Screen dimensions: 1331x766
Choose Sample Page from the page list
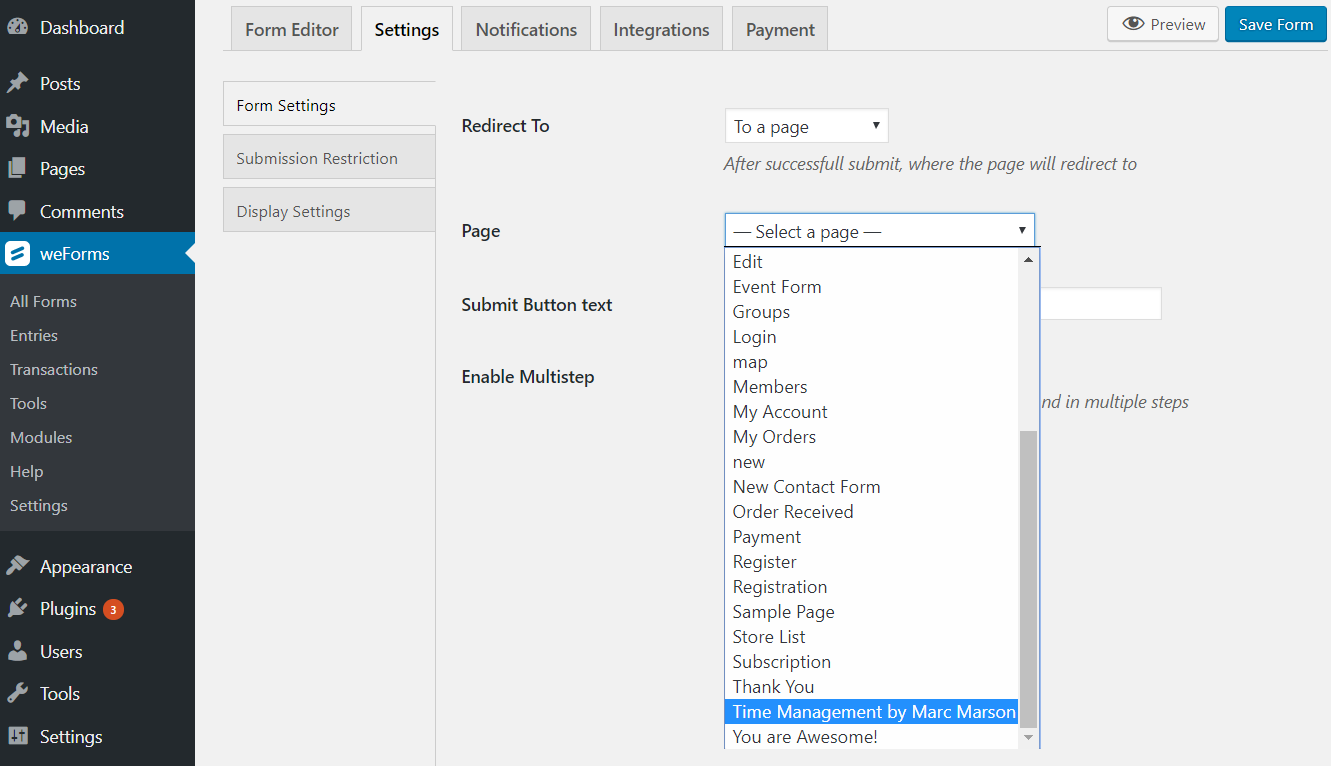[870, 612]
